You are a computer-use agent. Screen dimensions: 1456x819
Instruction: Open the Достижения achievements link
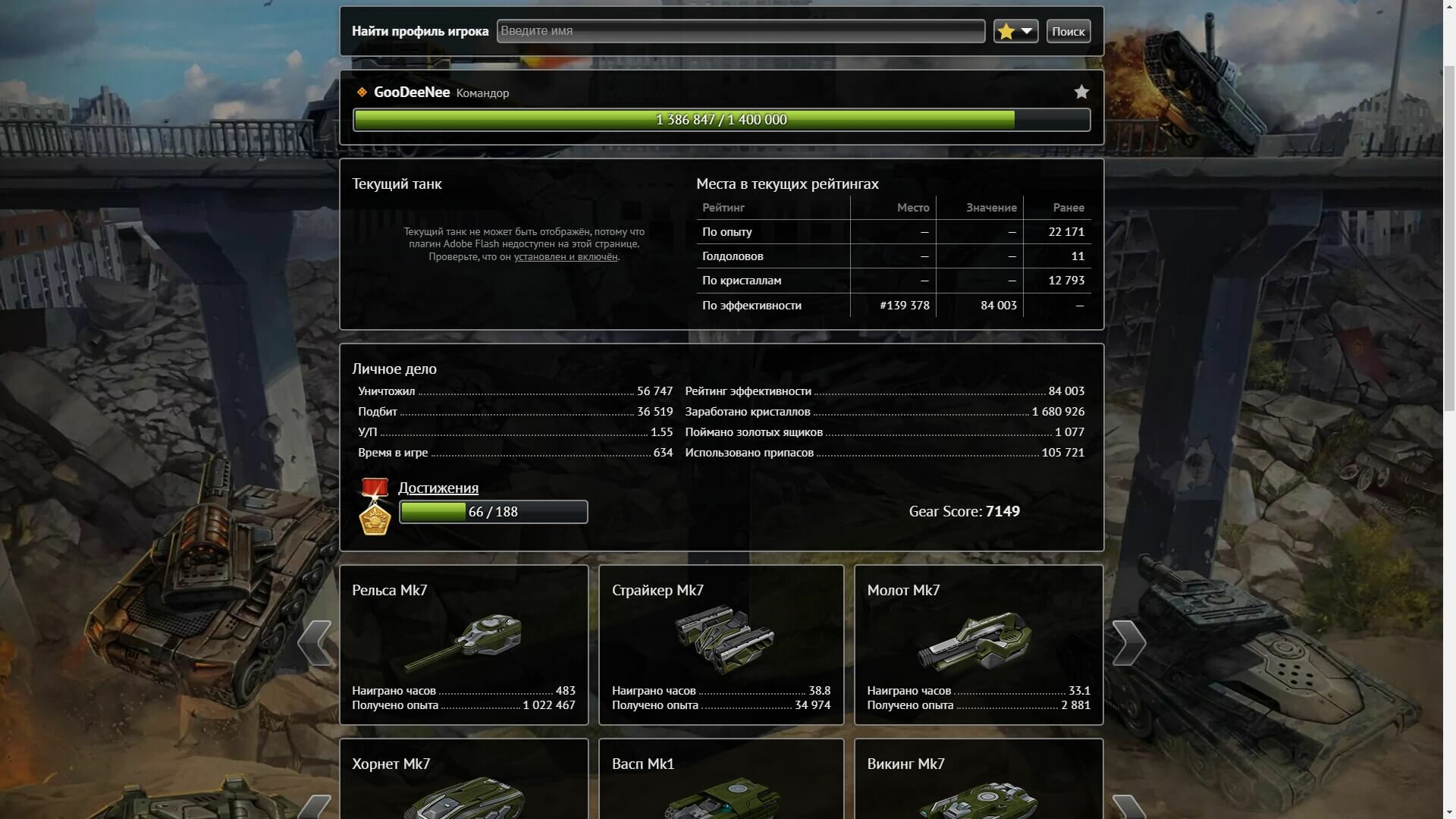[438, 488]
